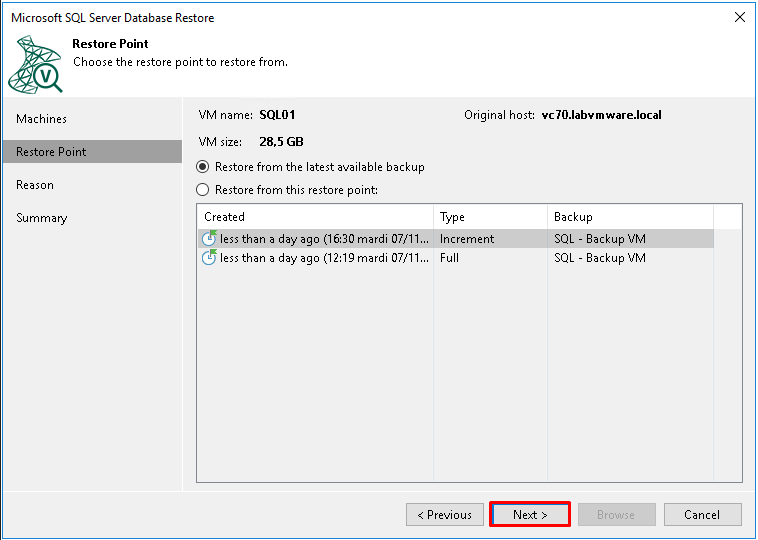This screenshot has width=758, height=540.
Task: Click the Next button
Action: 530,514
